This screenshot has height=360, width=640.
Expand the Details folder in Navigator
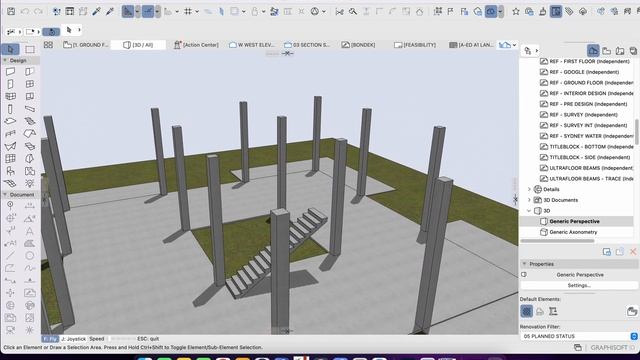point(529,189)
